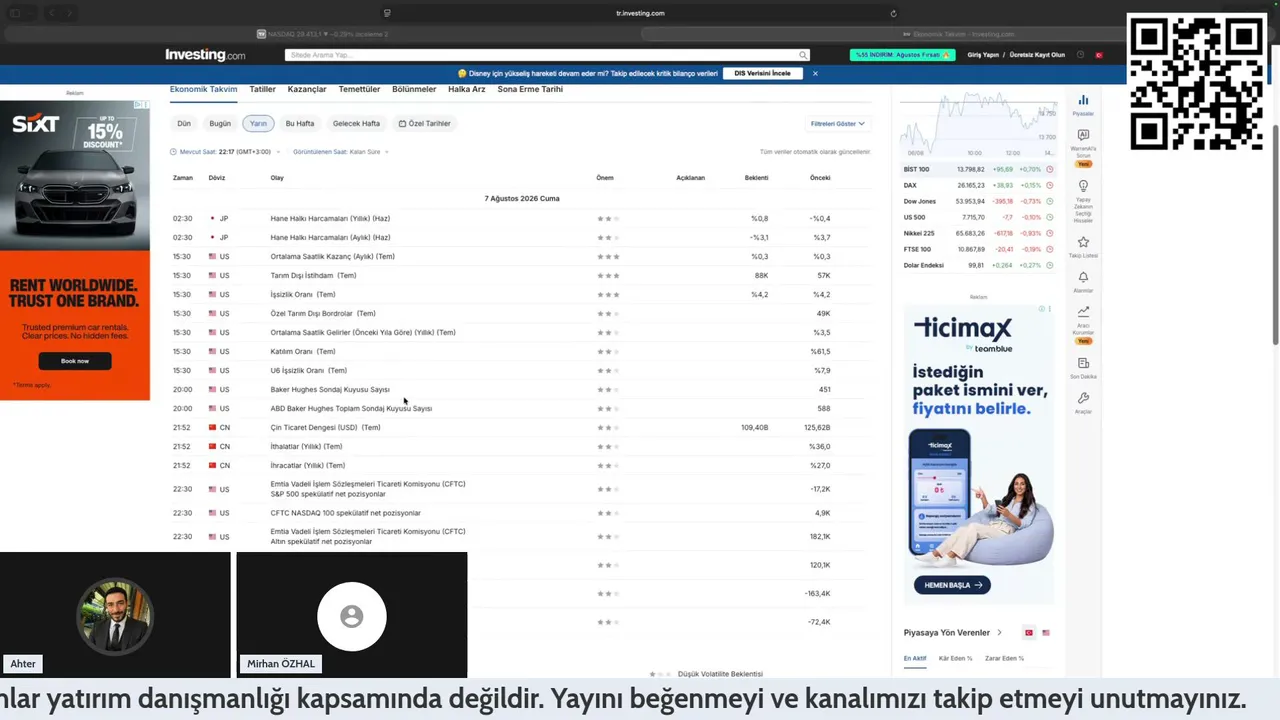Expand Piyasaya Yön Verenler chevron
Screen dimensions: 1280x720
[x=999, y=633]
